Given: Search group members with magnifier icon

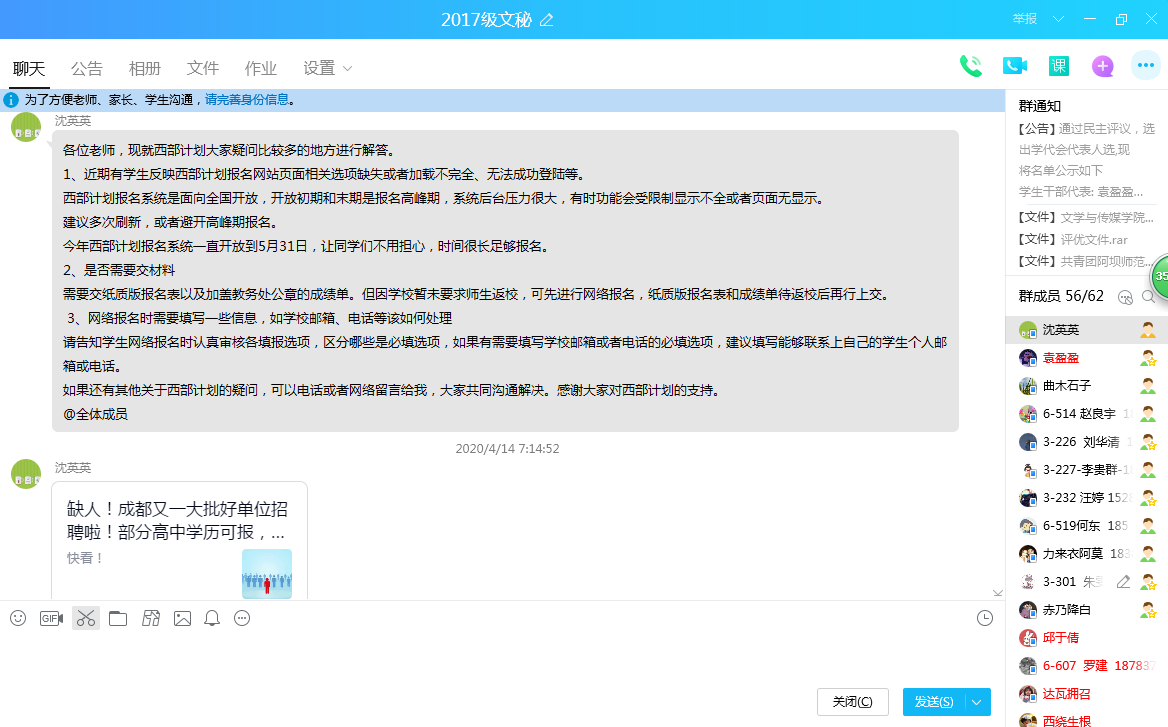Looking at the screenshot, I should [x=1148, y=296].
